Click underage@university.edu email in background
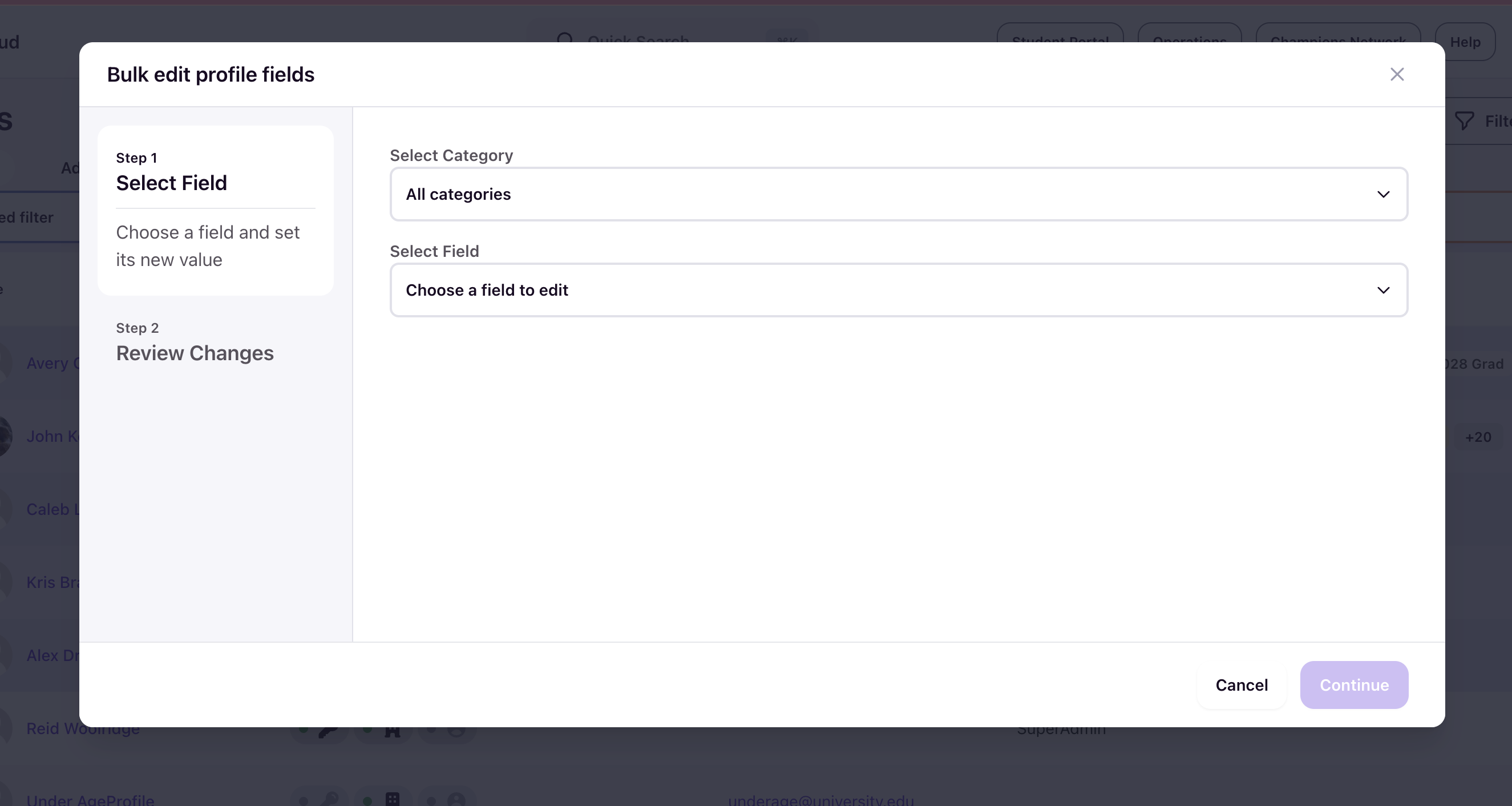Viewport: 1512px width, 806px height. pyautogui.click(x=820, y=800)
